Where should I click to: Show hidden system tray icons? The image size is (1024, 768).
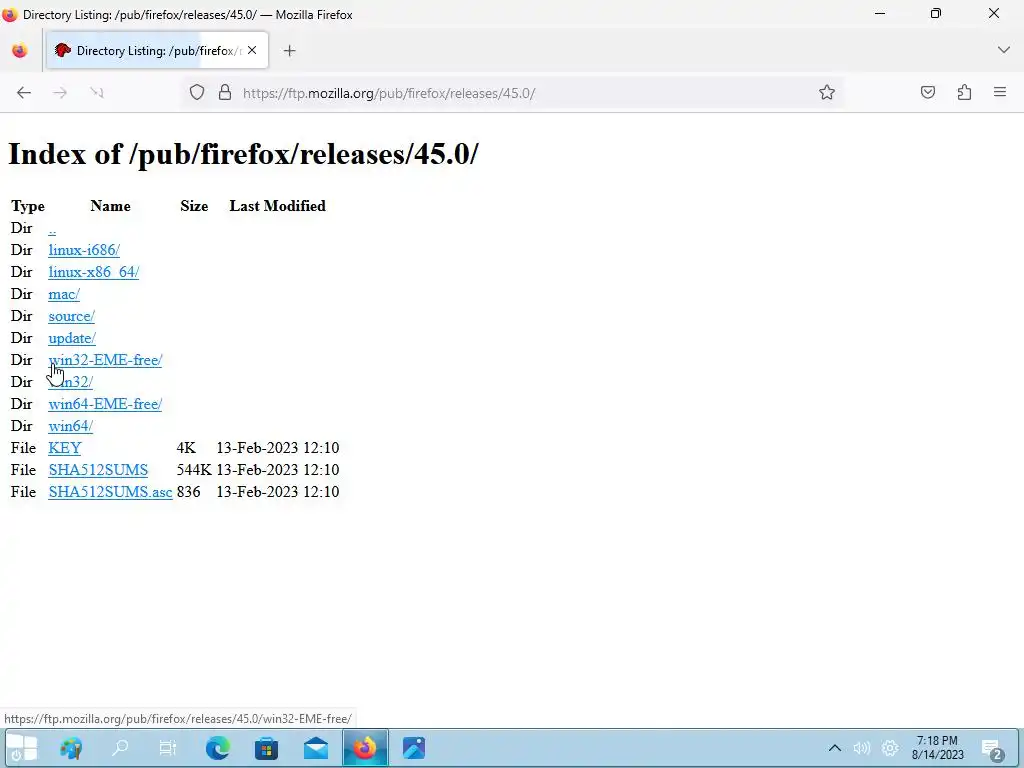point(835,748)
